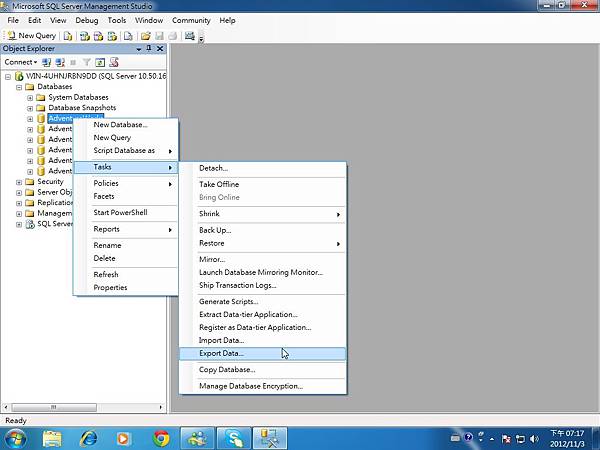Image resolution: width=600 pixels, height=450 pixels.
Task: Expand the Database Snapshots folder
Action: pyautogui.click(x=30, y=108)
